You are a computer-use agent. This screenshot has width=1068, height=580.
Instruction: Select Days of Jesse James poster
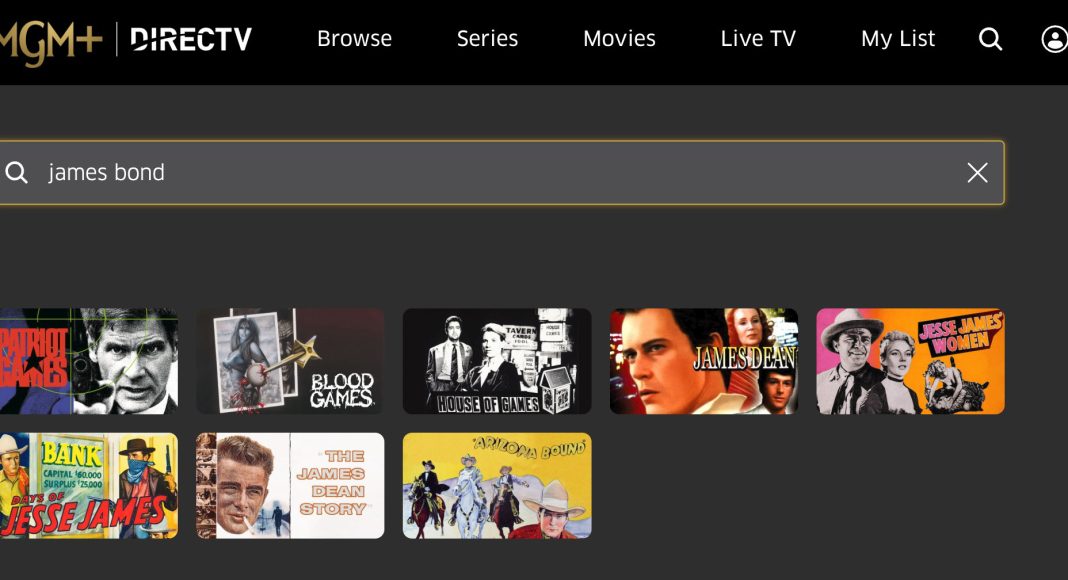[89, 485]
